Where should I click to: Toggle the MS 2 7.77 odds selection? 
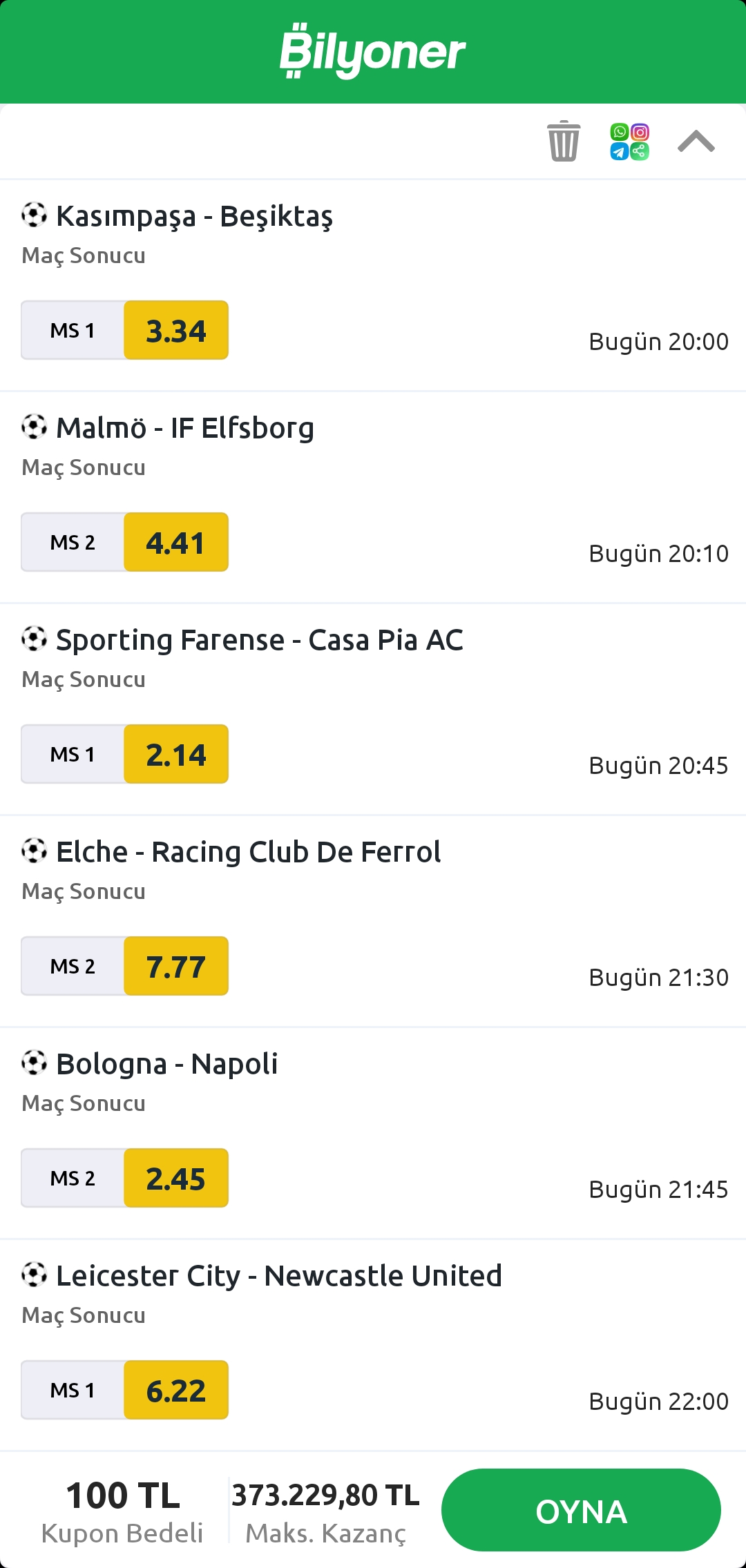click(x=125, y=966)
